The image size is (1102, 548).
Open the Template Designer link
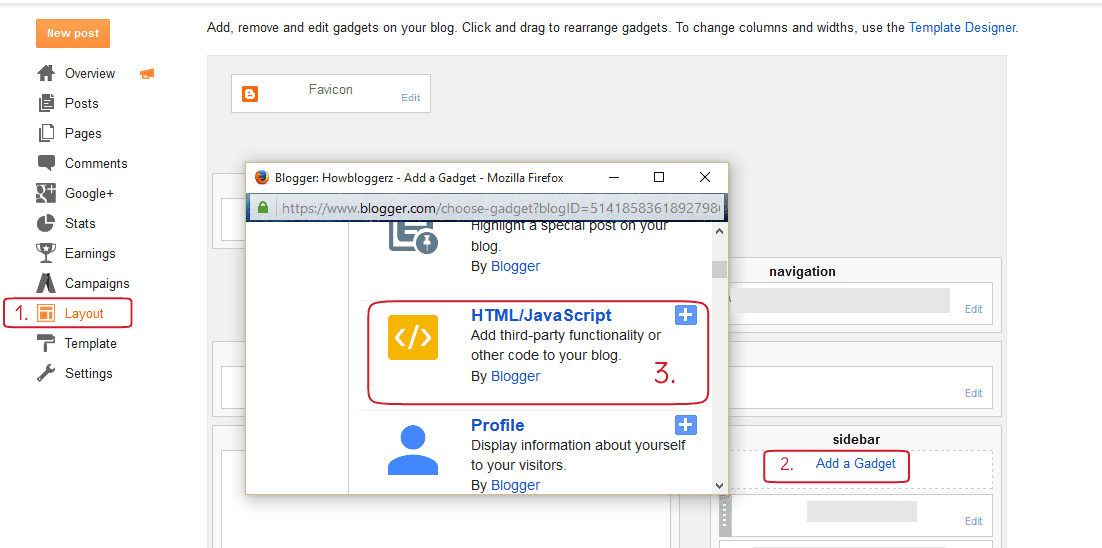pyautogui.click(x=962, y=27)
